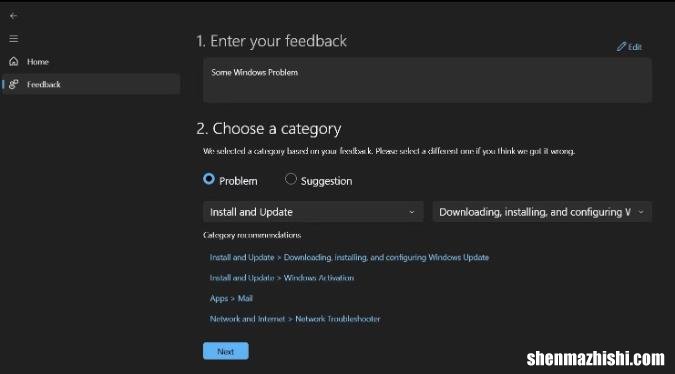Click the back arrow icon
The height and width of the screenshot is (374, 675).
13,16
